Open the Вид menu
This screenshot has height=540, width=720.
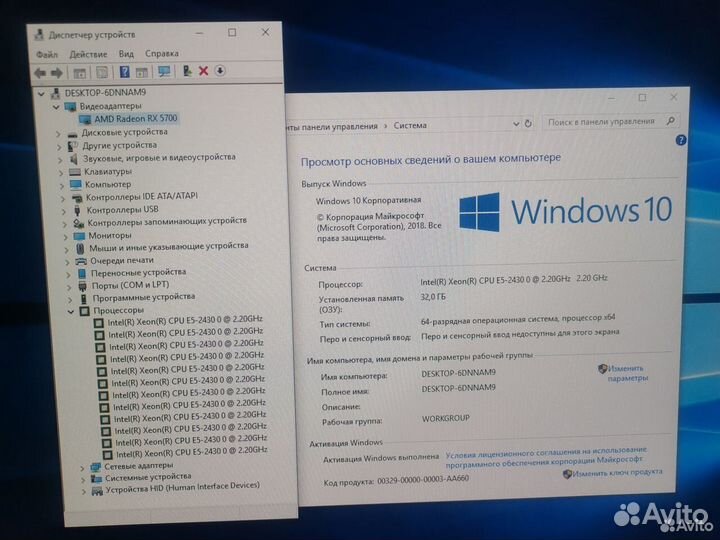(126, 54)
